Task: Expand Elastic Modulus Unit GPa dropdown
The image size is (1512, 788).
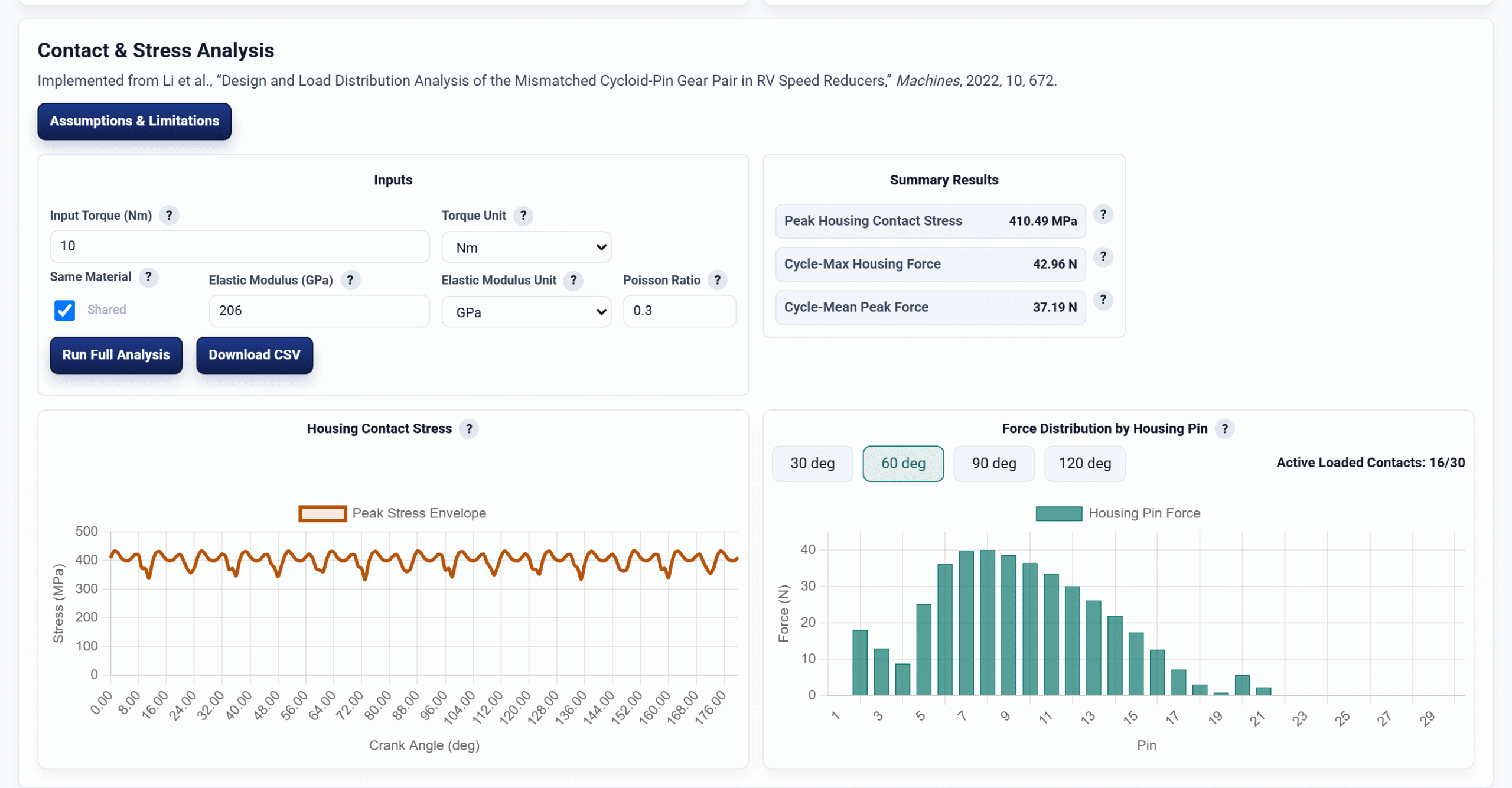Action: [x=526, y=312]
